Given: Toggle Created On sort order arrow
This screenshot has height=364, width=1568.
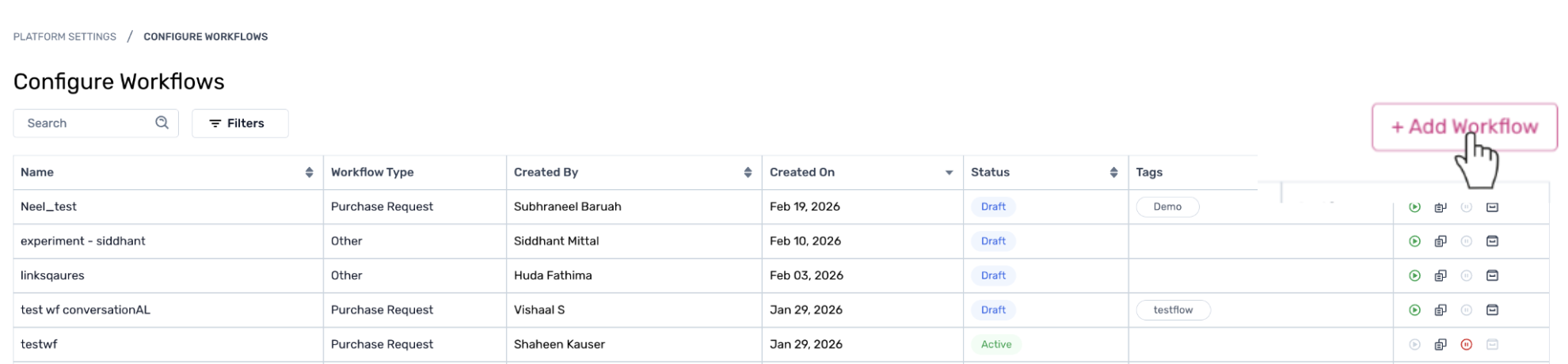Looking at the screenshot, I should click(949, 173).
